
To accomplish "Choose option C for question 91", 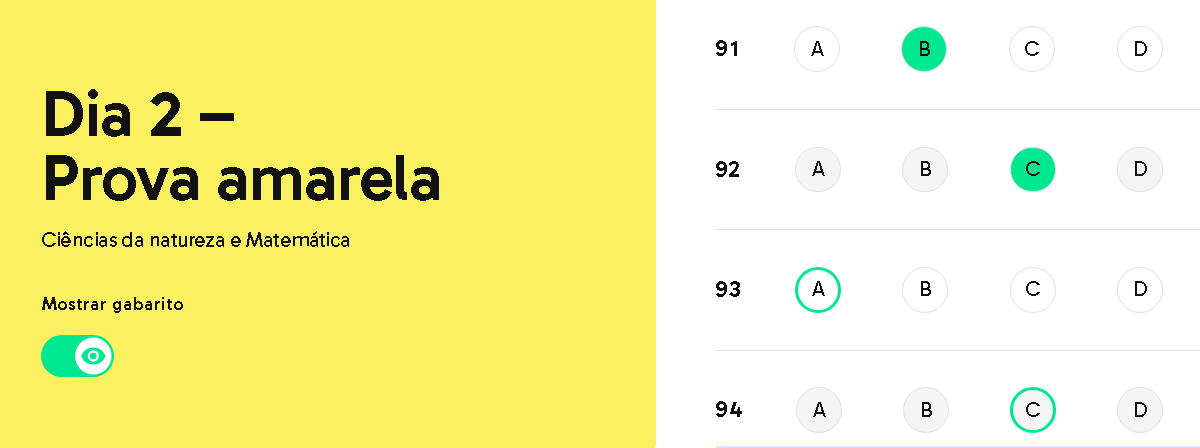I will (1032, 49).
